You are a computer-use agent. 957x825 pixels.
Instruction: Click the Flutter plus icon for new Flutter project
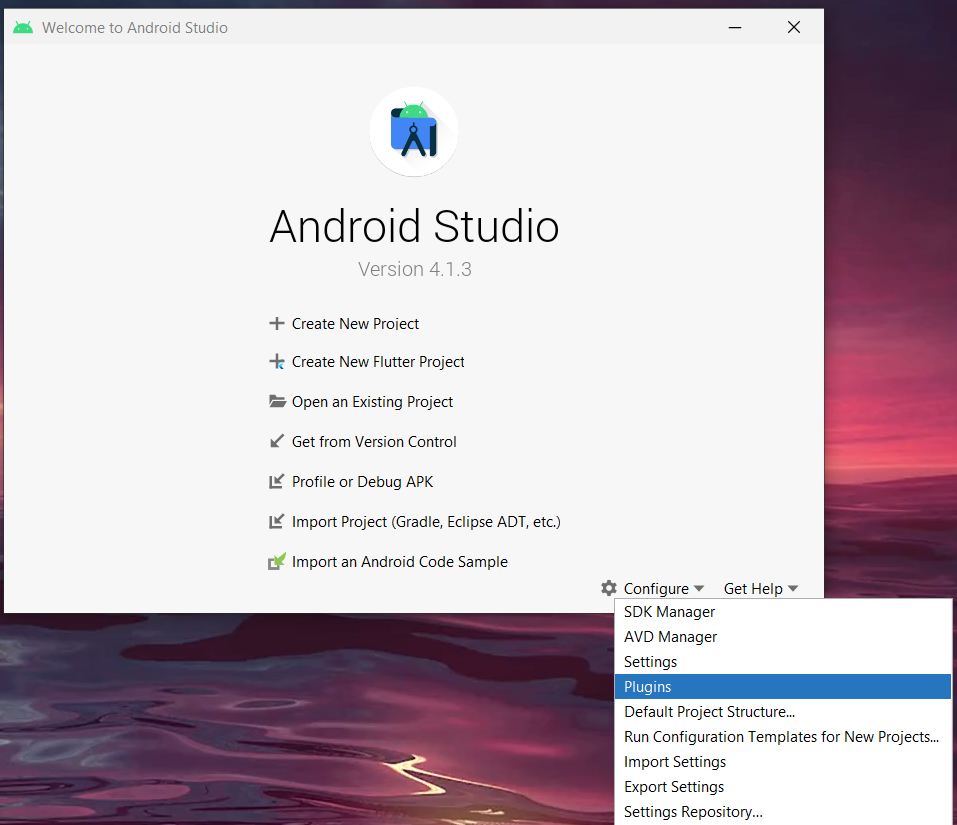[x=276, y=362]
